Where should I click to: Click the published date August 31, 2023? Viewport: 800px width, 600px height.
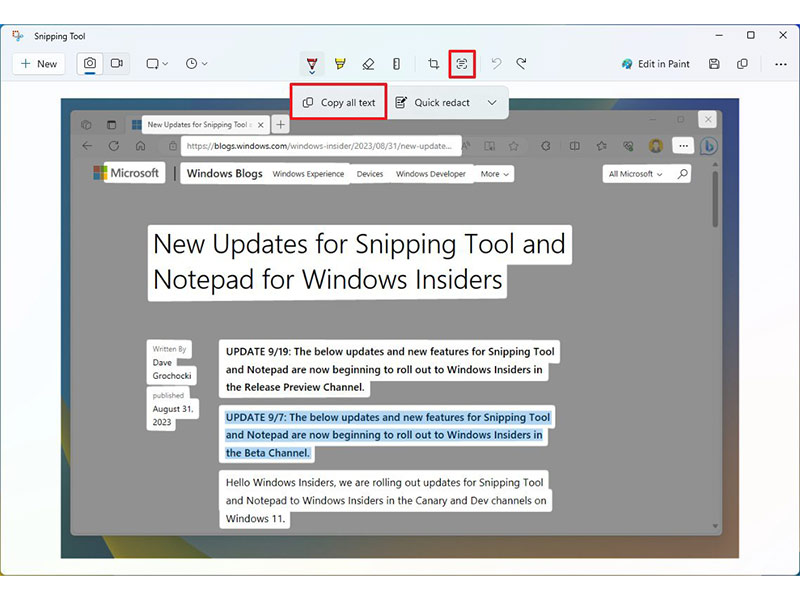(x=172, y=415)
